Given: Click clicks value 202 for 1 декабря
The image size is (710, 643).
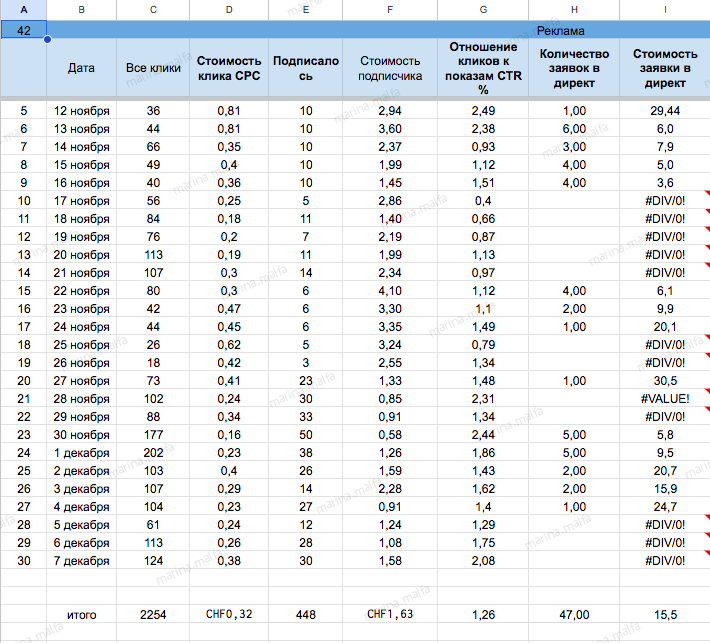Looking at the screenshot, I should (x=153, y=453).
